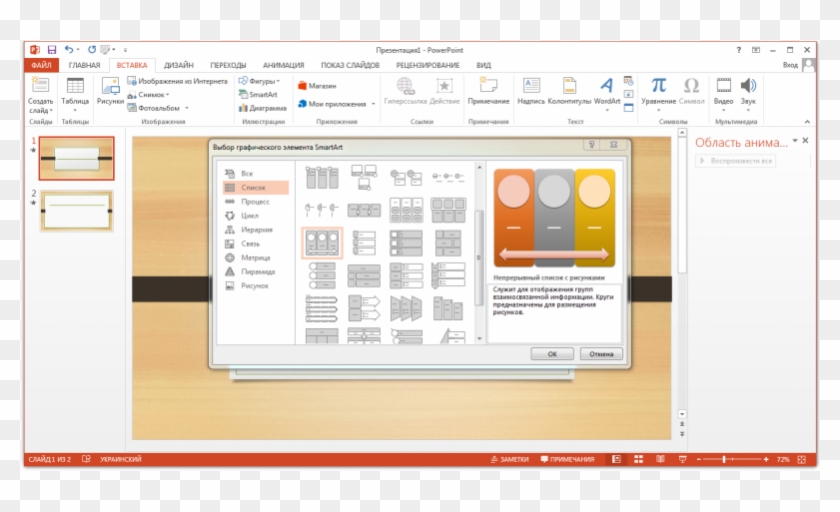Click Мои приложения in ribbon

pyautogui.click(x=332, y=104)
